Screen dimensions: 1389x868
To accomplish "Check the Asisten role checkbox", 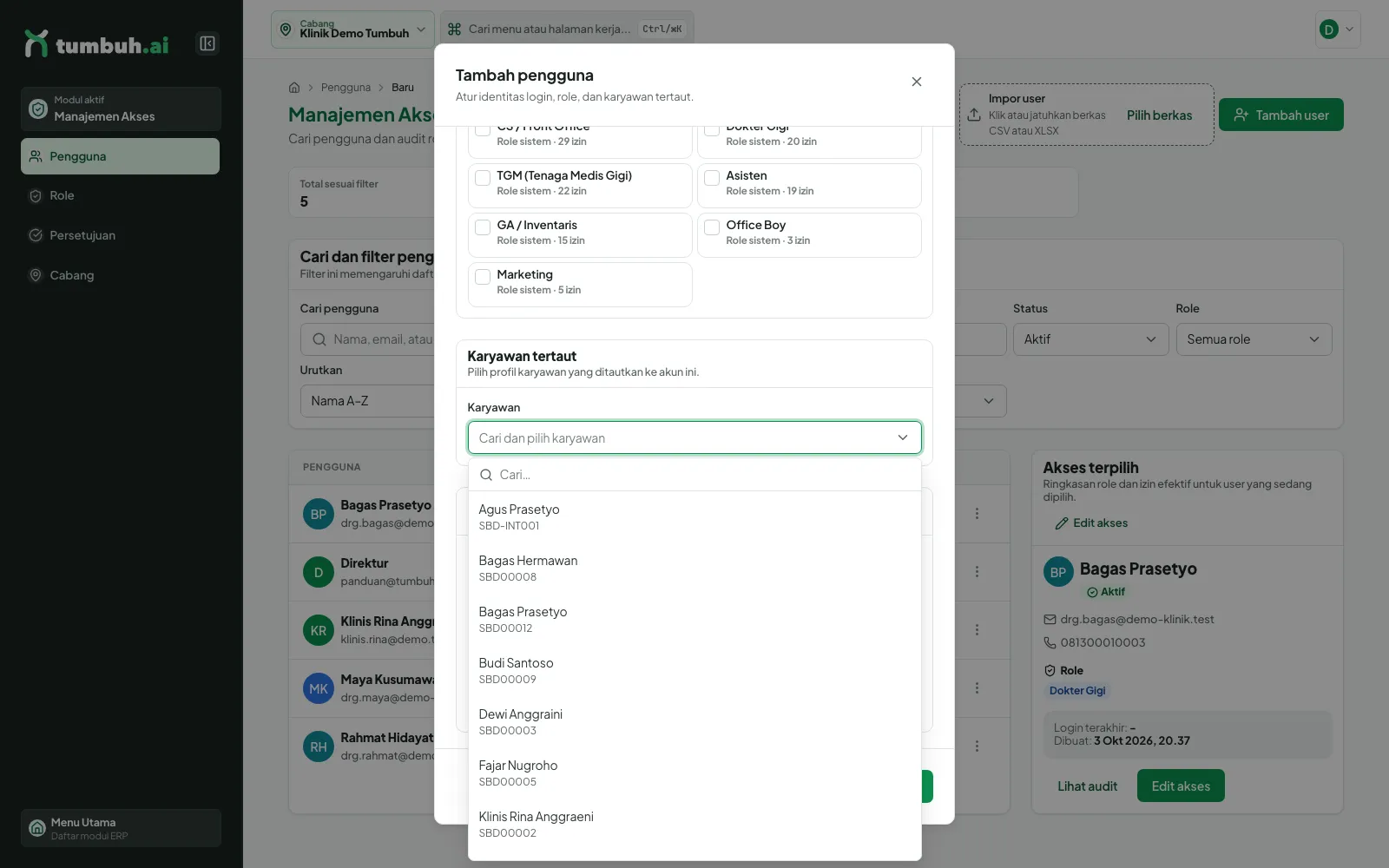I will pos(712,178).
